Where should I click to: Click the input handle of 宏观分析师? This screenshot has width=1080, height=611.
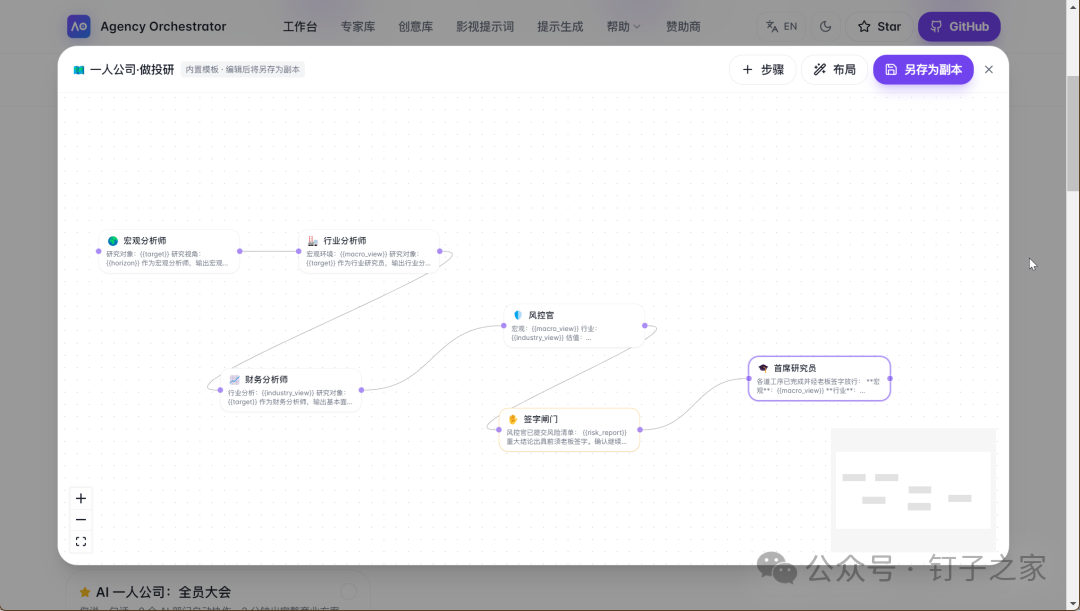[x=98, y=251]
